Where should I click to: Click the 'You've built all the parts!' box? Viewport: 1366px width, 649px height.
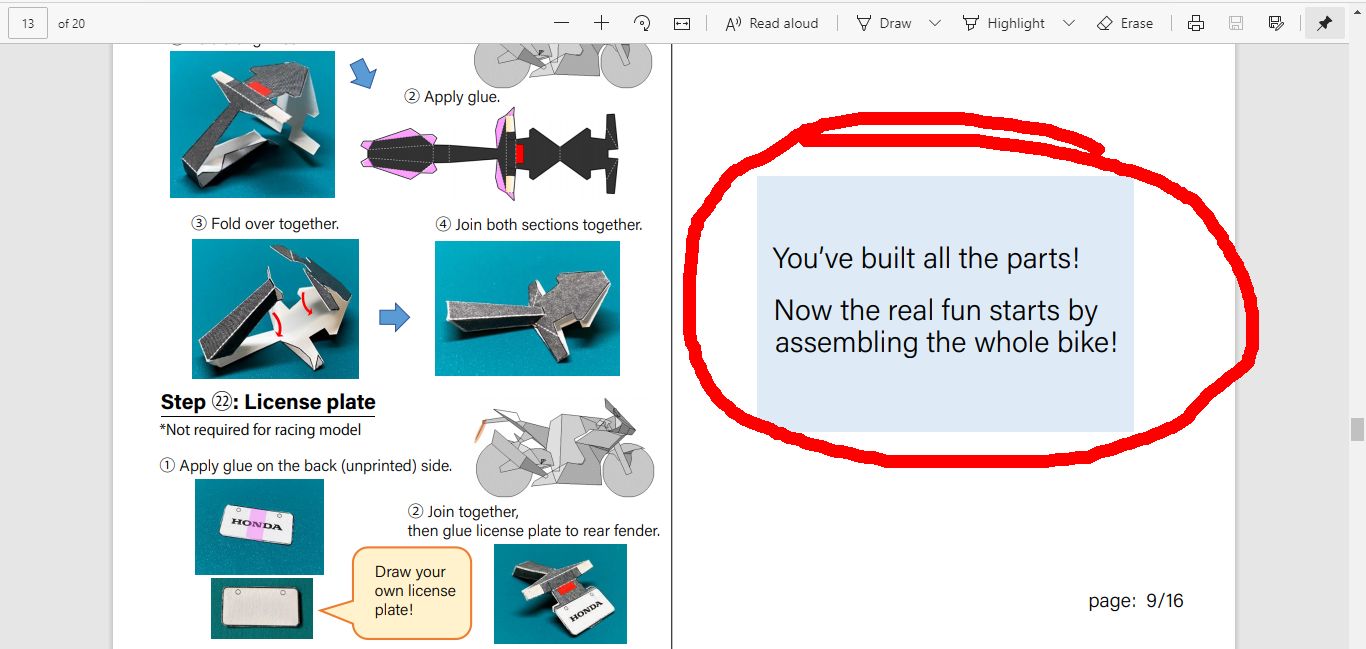[x=945, y=303]
